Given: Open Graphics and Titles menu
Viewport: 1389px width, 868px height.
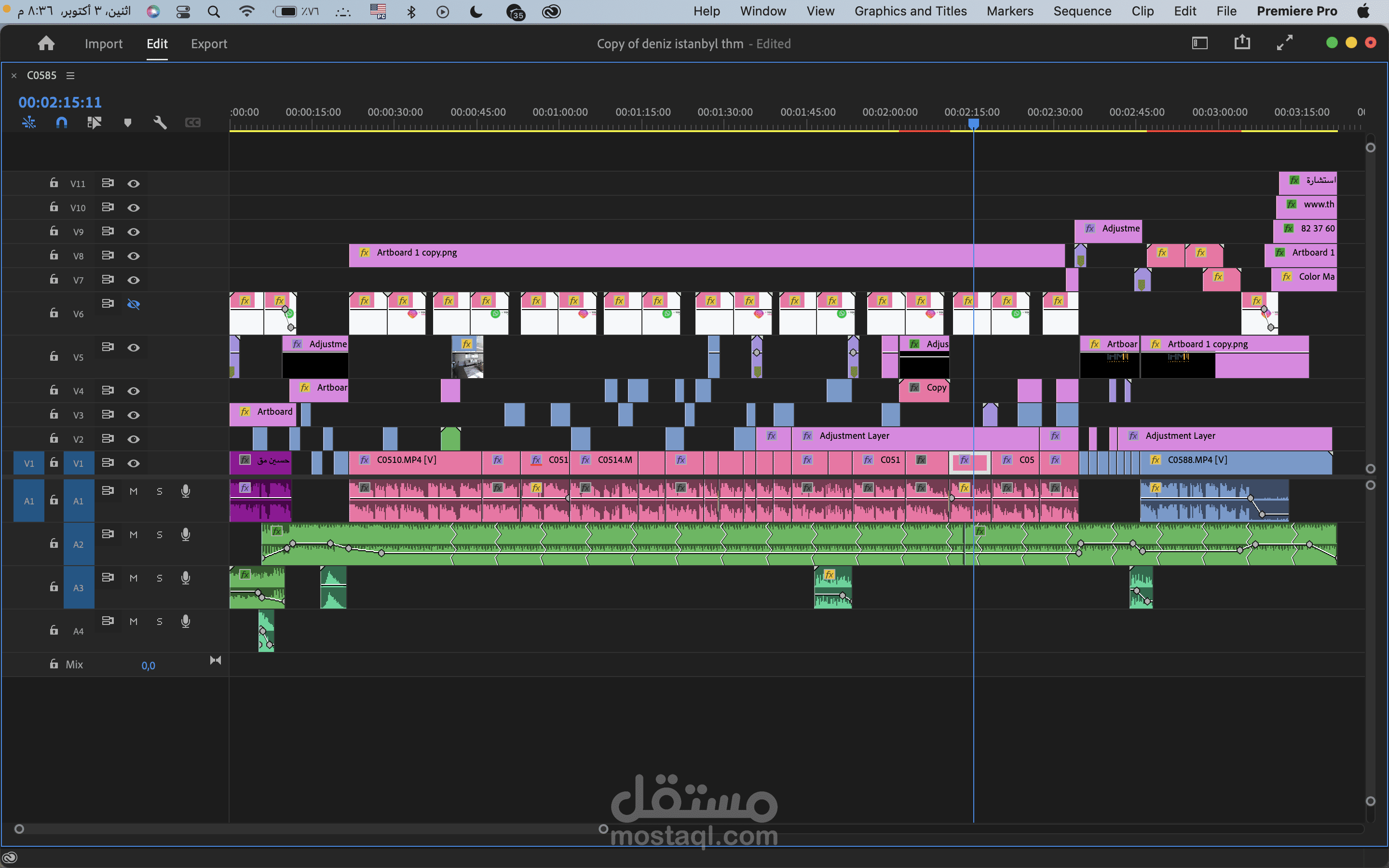Looking at the screenshot, I should click(910, 12).
